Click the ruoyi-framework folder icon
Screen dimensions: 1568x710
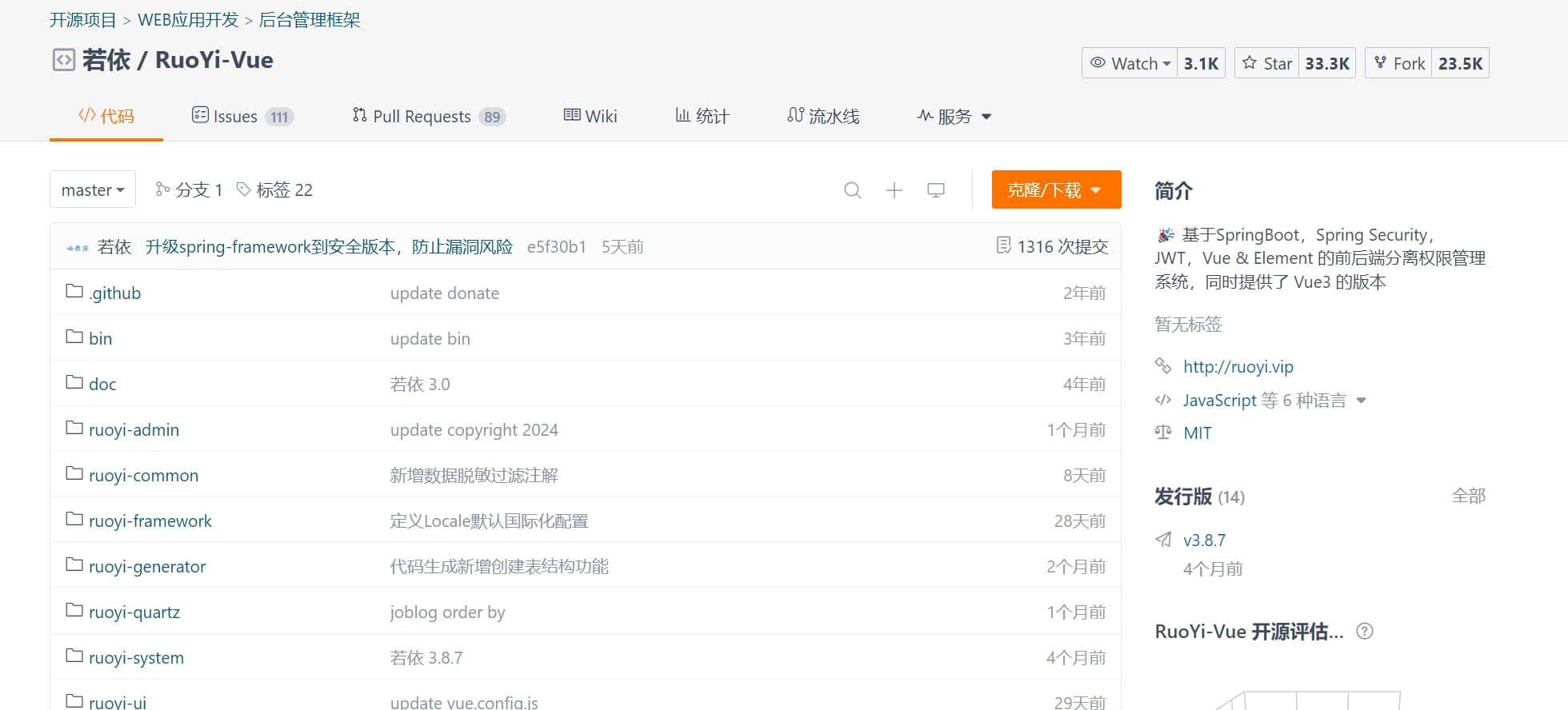tap(74, 519)
